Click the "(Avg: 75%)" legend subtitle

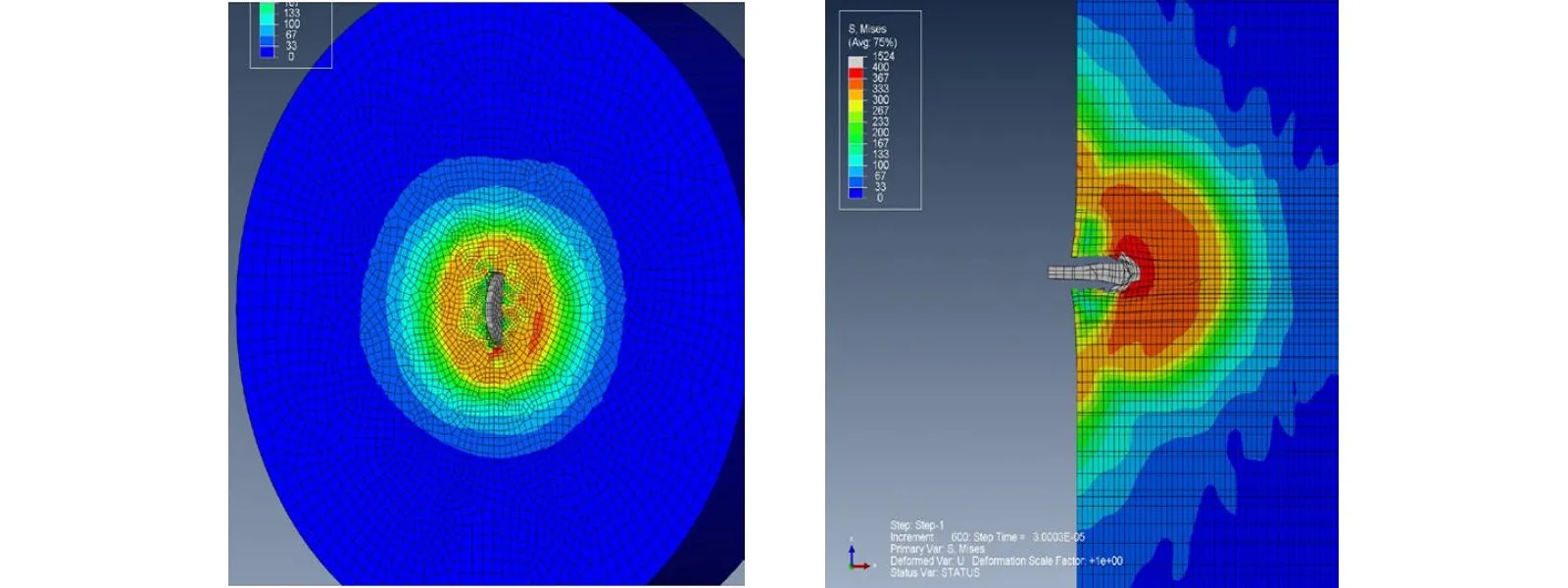click(x=872, y=42)
